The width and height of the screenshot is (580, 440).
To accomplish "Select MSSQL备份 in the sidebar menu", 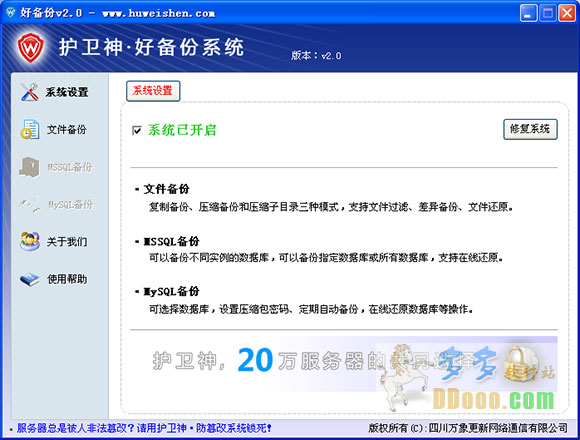I will [70, 167].
